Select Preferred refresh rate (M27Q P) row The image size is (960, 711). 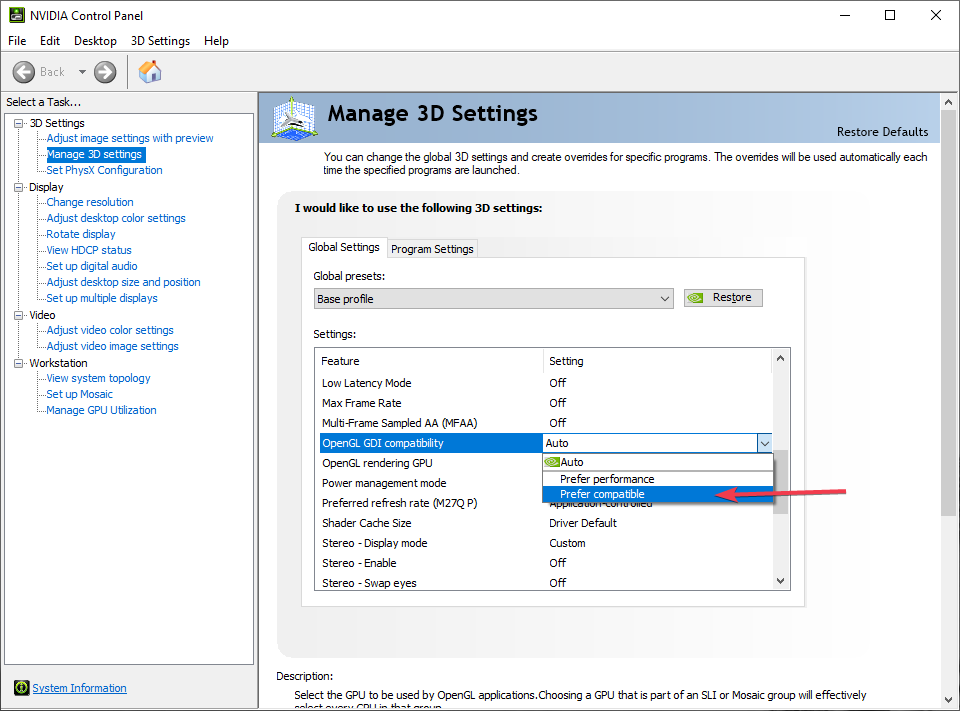pyautogui.click(x=431, y=503)
